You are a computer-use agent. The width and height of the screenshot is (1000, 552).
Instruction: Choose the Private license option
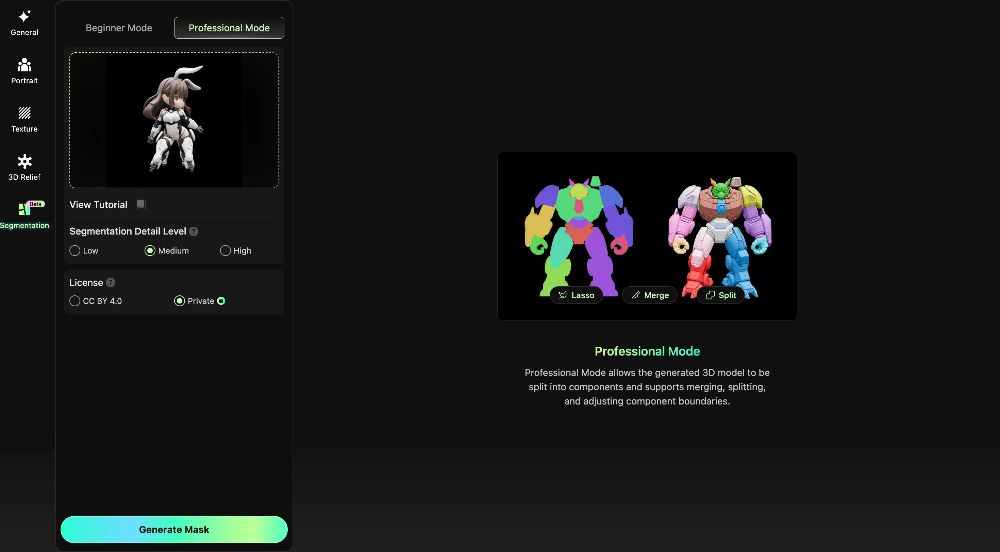click(179, 301)
